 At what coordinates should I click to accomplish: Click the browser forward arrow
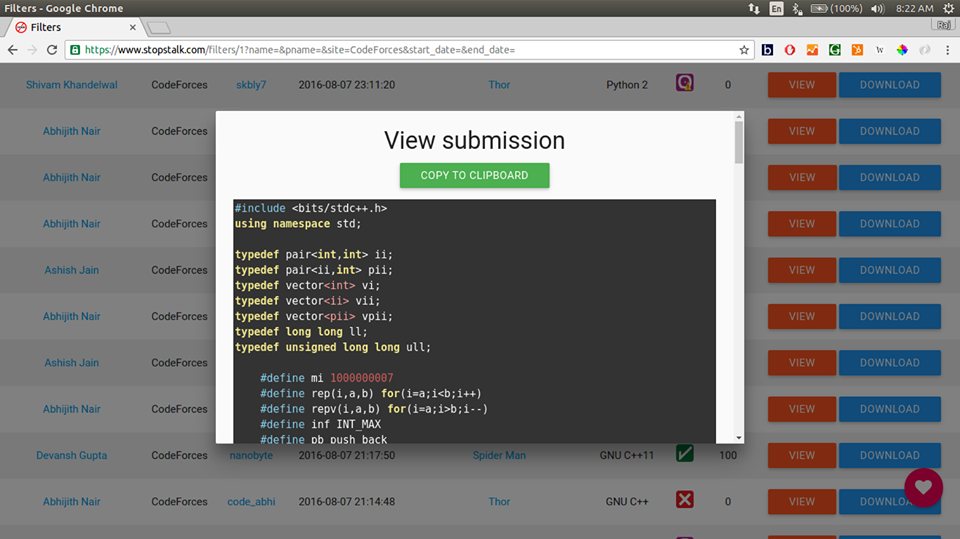tap(32, 50)
